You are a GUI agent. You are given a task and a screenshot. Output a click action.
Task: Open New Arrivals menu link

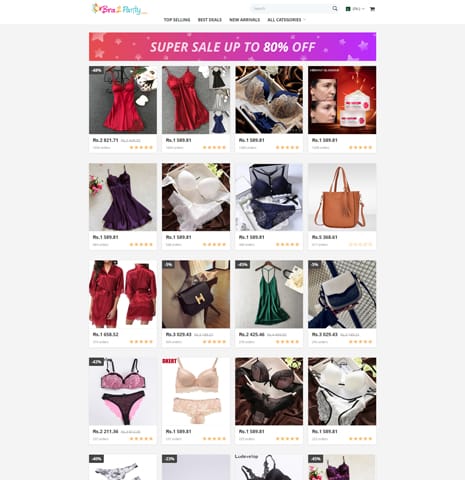tap(245, 20)
